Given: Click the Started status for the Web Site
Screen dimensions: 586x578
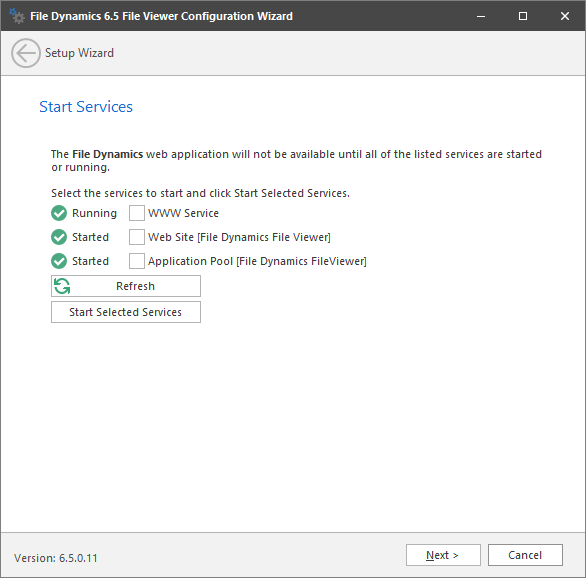Looking at the screenshot, I should [x=90, y=237].
